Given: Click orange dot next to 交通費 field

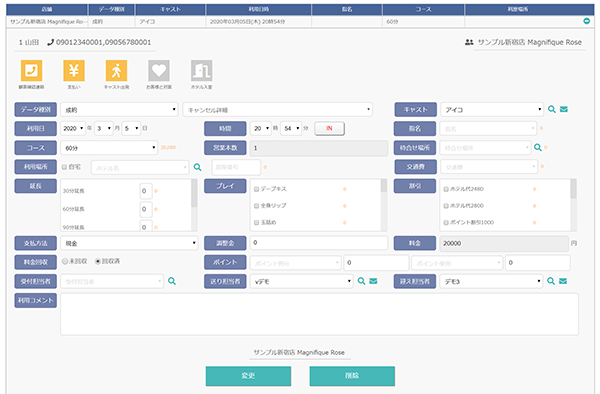Looking at the screenshot, I should [542, 166].
